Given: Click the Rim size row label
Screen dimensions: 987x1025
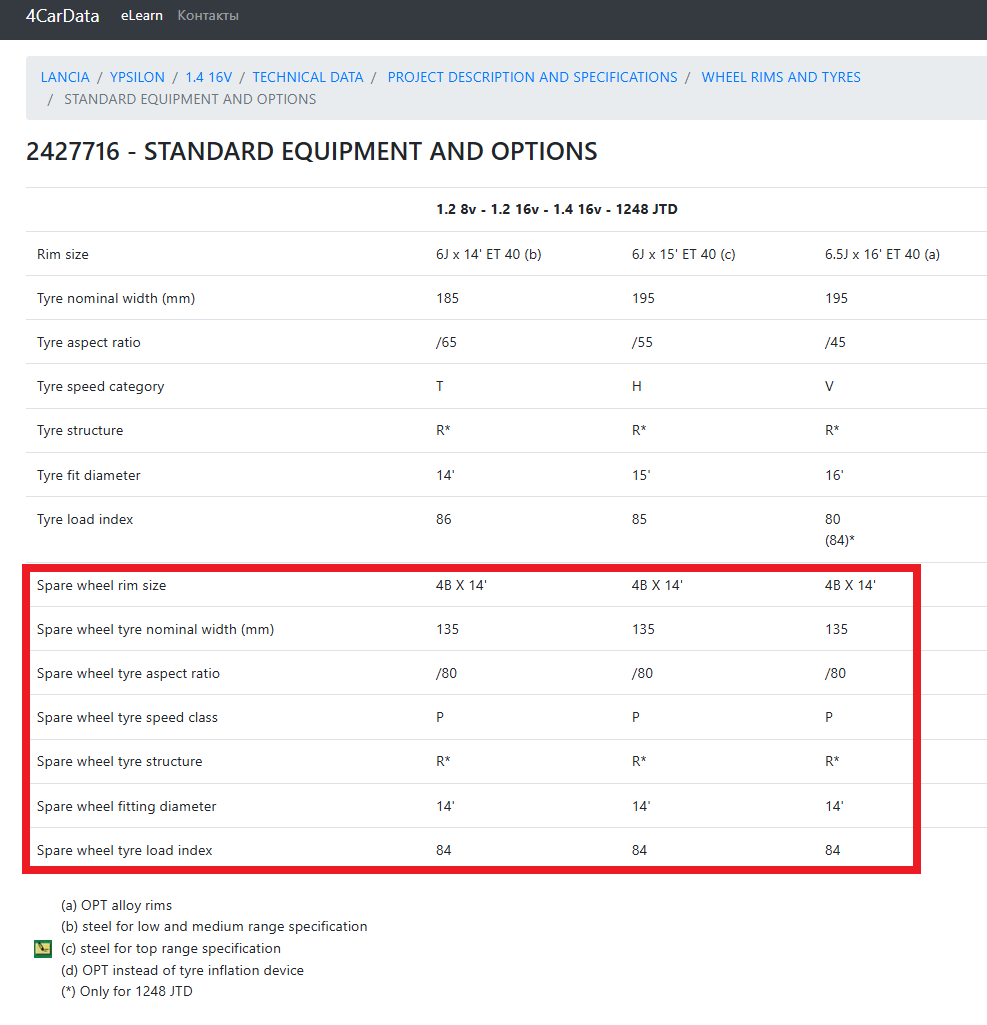Looking at the screenshot, I should click(x=63, y=254).
